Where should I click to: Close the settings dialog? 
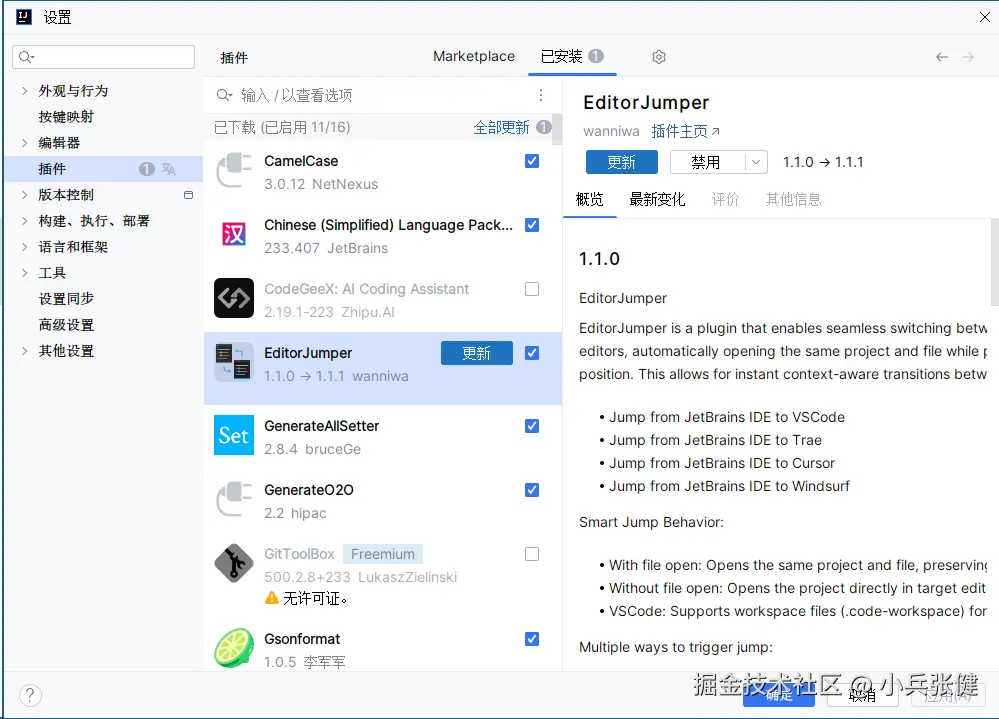tap(984, 17)
